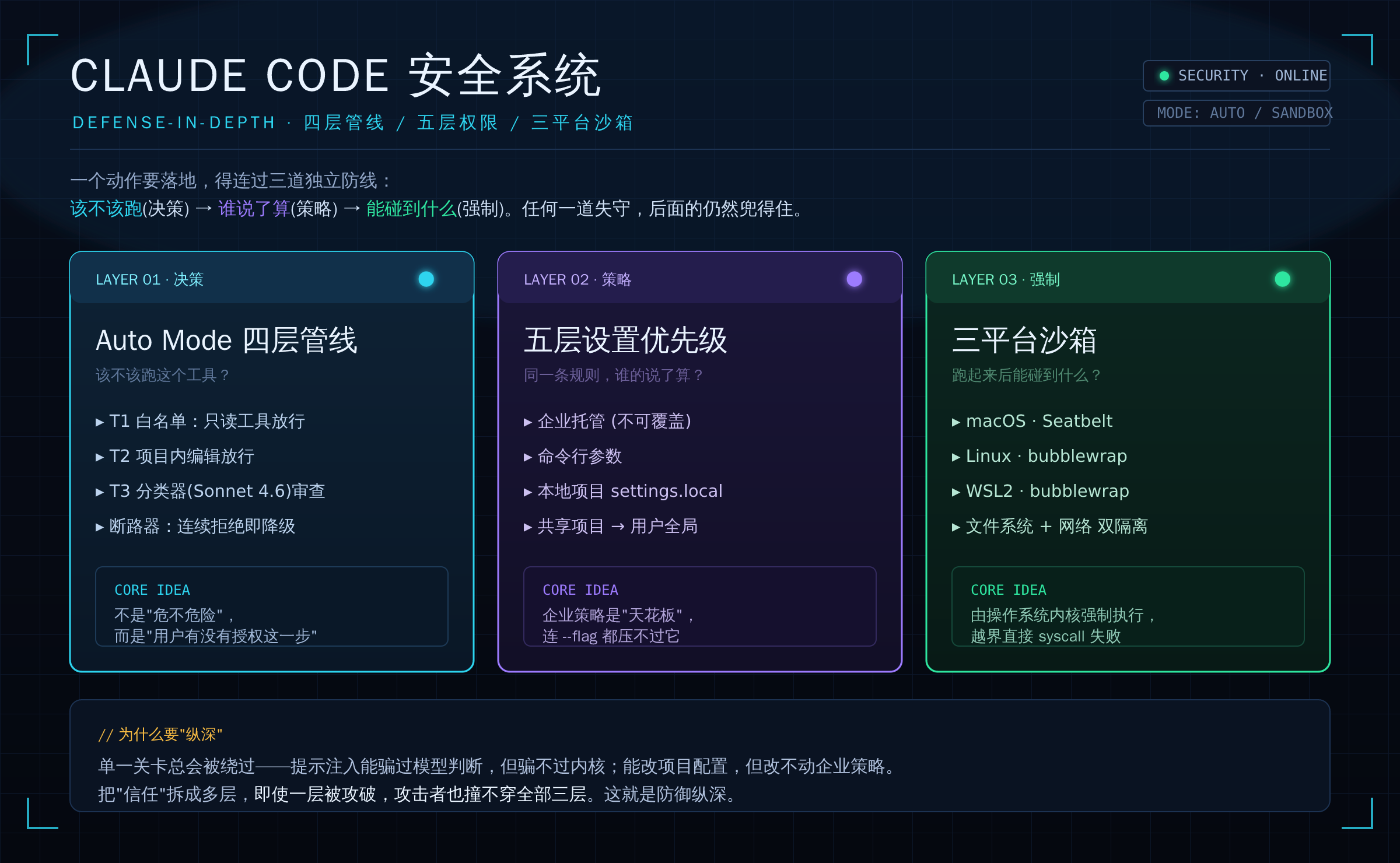Click the text 越界直接 syscall 失败

pos(1046,636)
